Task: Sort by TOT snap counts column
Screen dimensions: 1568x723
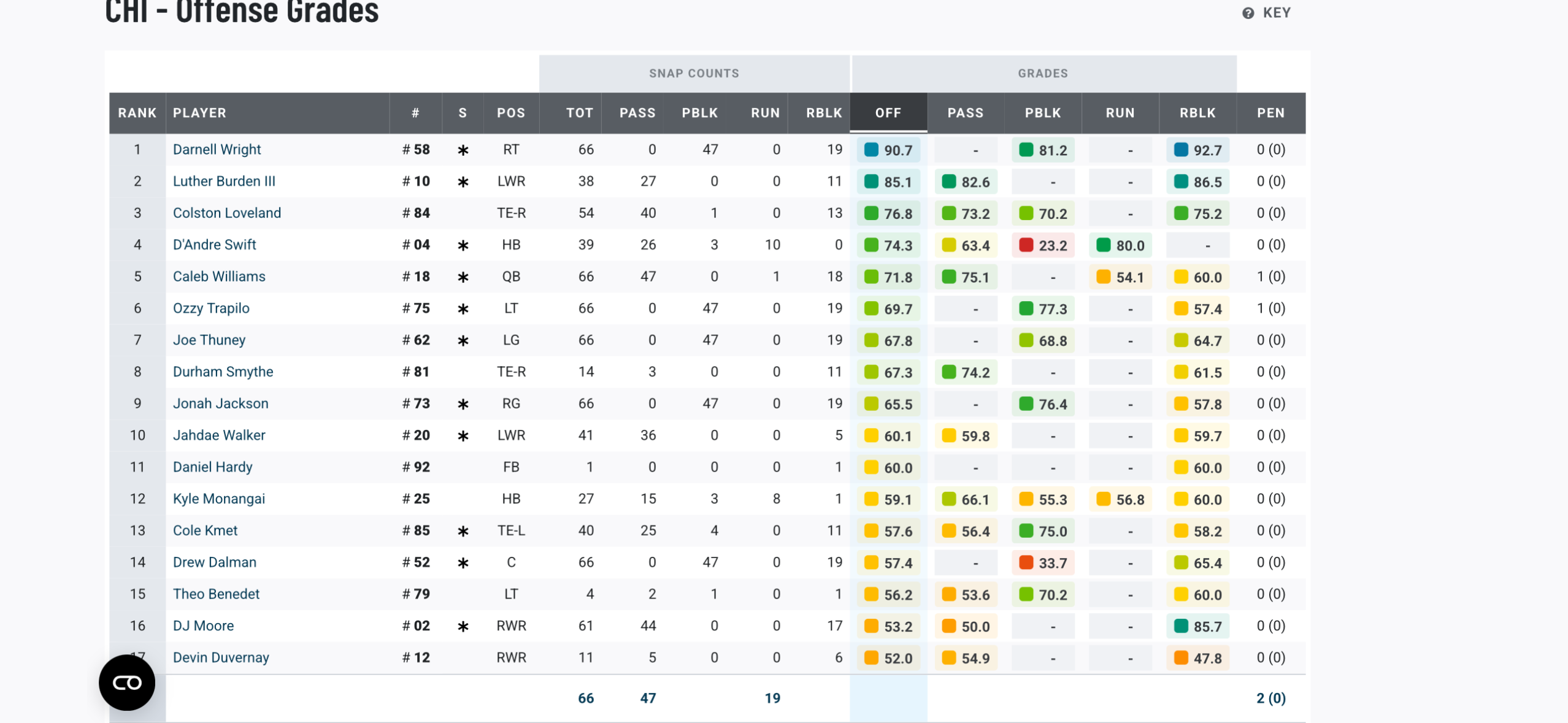Action: pos(579,113)
